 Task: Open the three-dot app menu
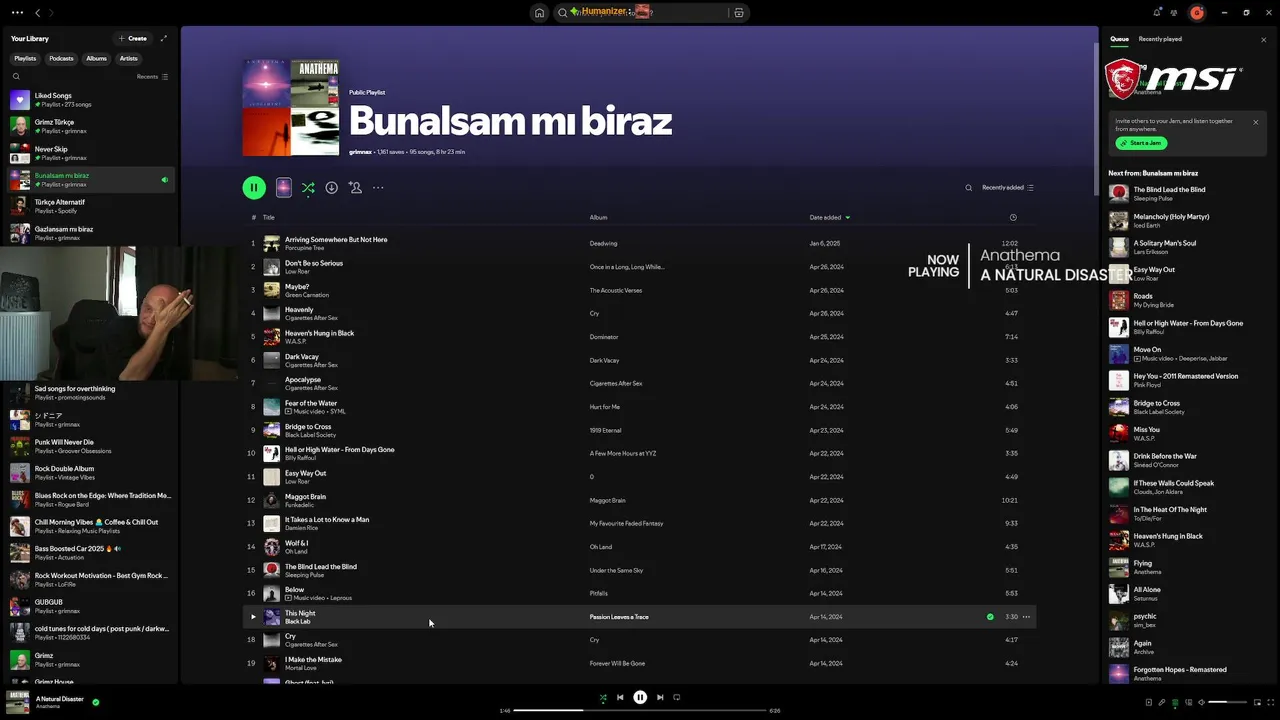click(17, 12)
